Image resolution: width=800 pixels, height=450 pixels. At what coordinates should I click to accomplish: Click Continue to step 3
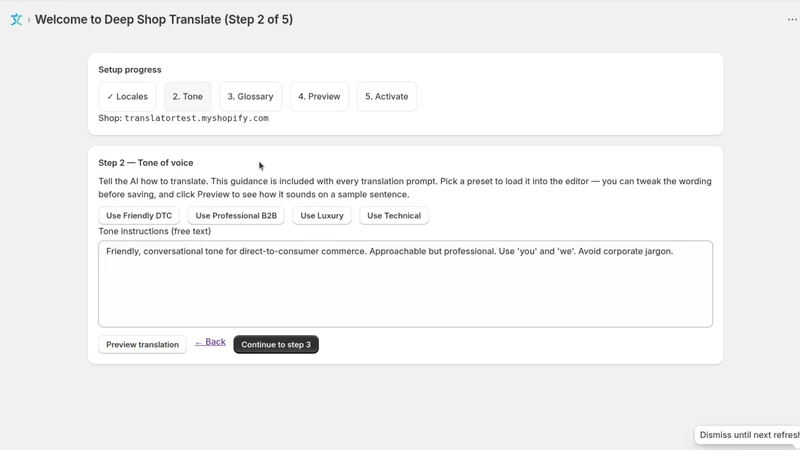276,344
